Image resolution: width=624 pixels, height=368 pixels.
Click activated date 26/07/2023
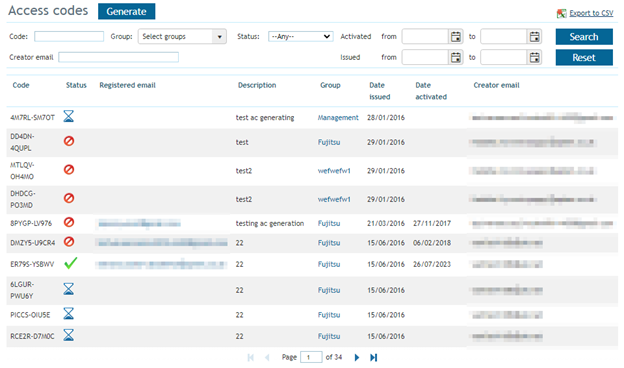(432, 264)
